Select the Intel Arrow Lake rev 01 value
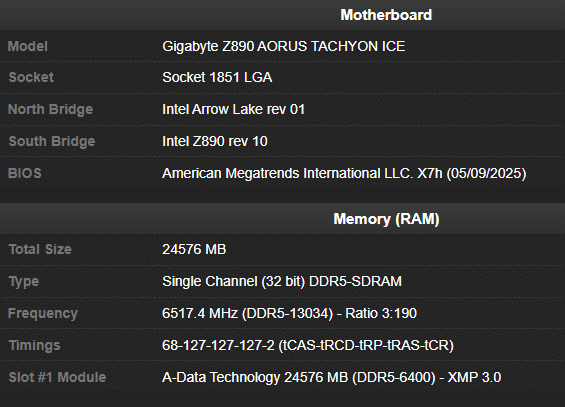This screenshot has width=565, height=407. [x=233, y=109]
